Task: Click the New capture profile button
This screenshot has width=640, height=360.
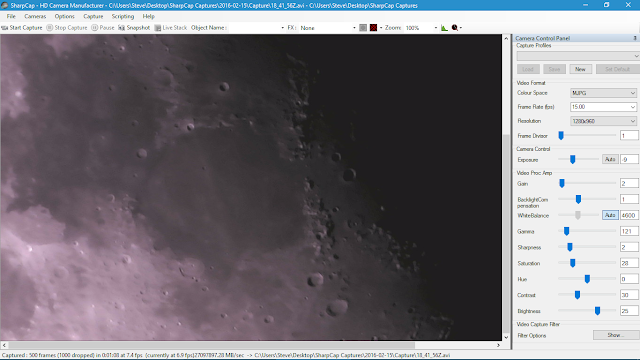Action: coord(580,69)
